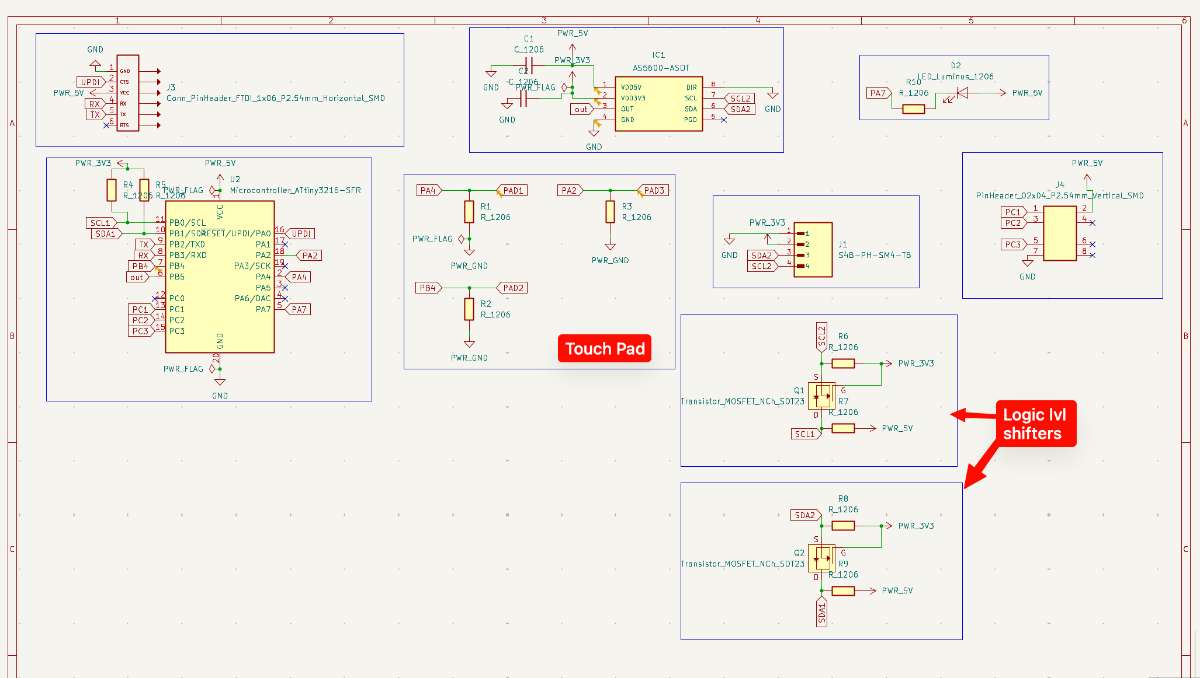Click the red Touch Pad annotation

(606, 349)
